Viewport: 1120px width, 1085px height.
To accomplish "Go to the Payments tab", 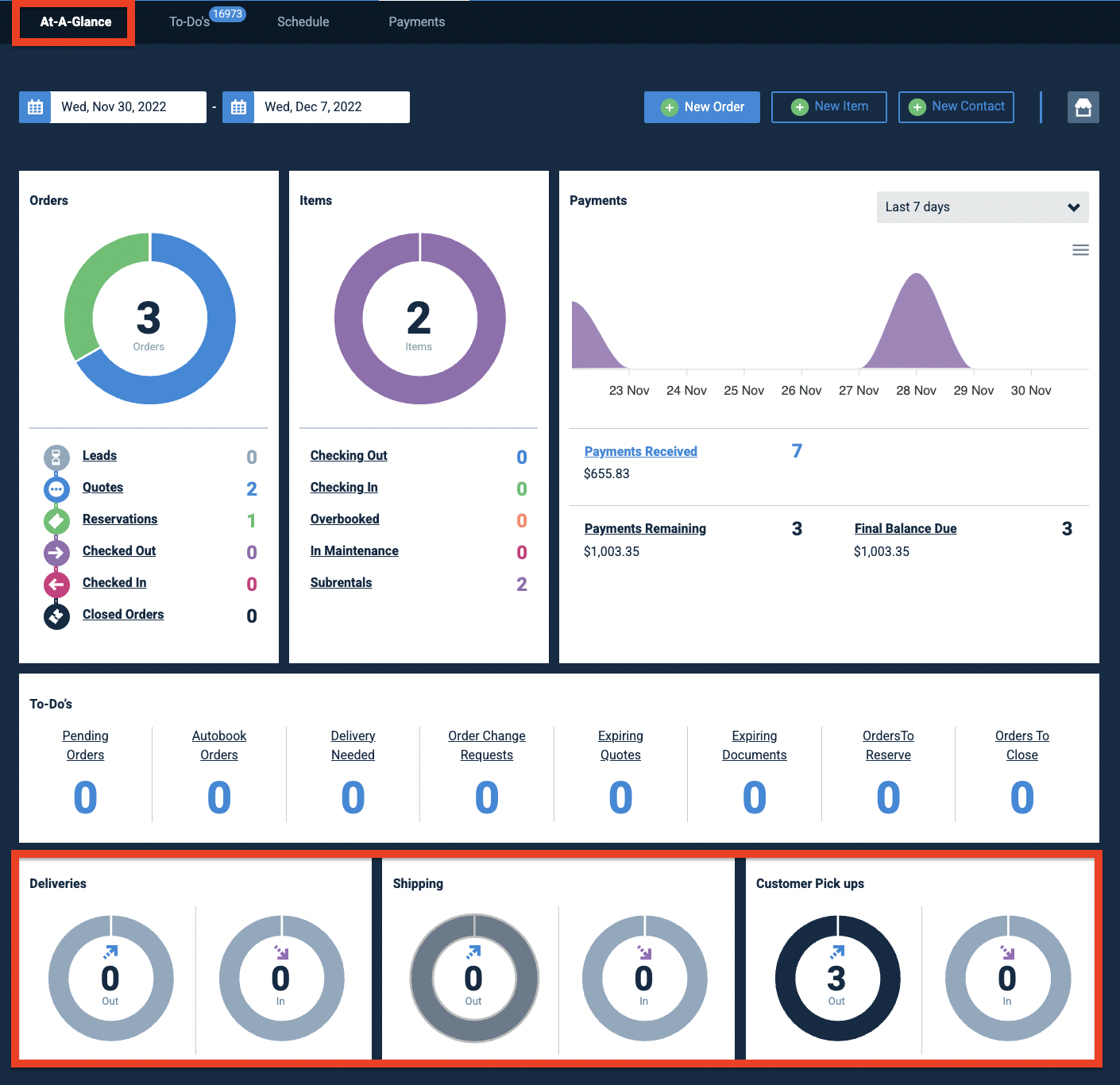I will (417, 22).
